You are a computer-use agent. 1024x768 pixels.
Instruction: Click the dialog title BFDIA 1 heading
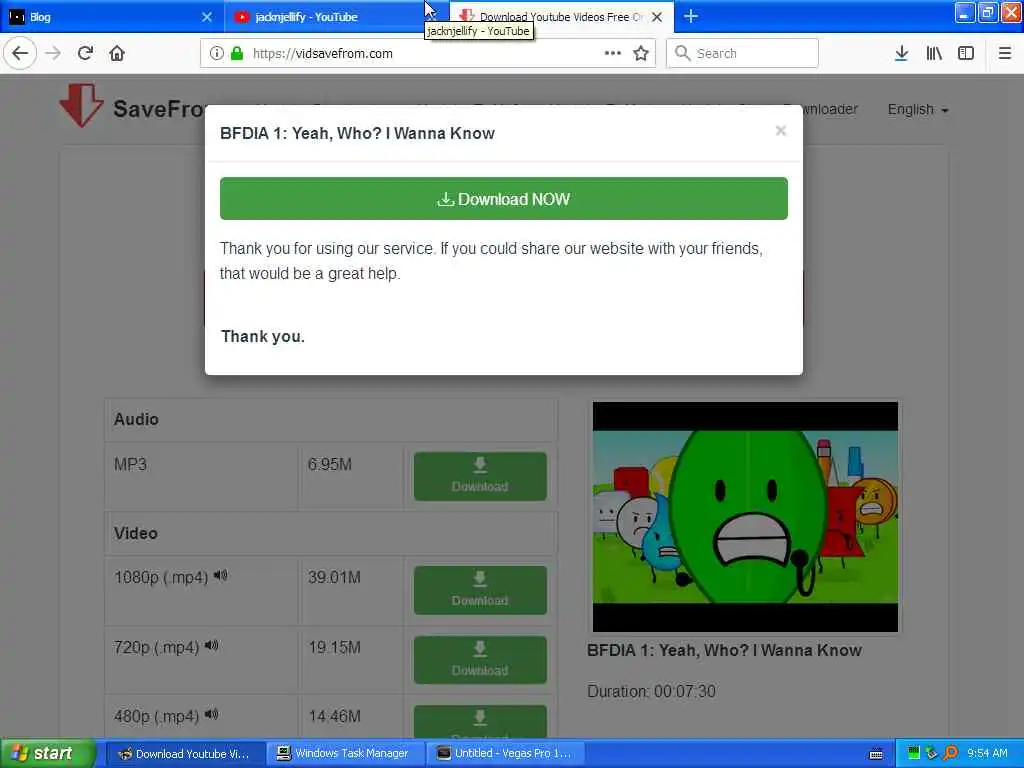pyautogui.click(x=357, y=133)
